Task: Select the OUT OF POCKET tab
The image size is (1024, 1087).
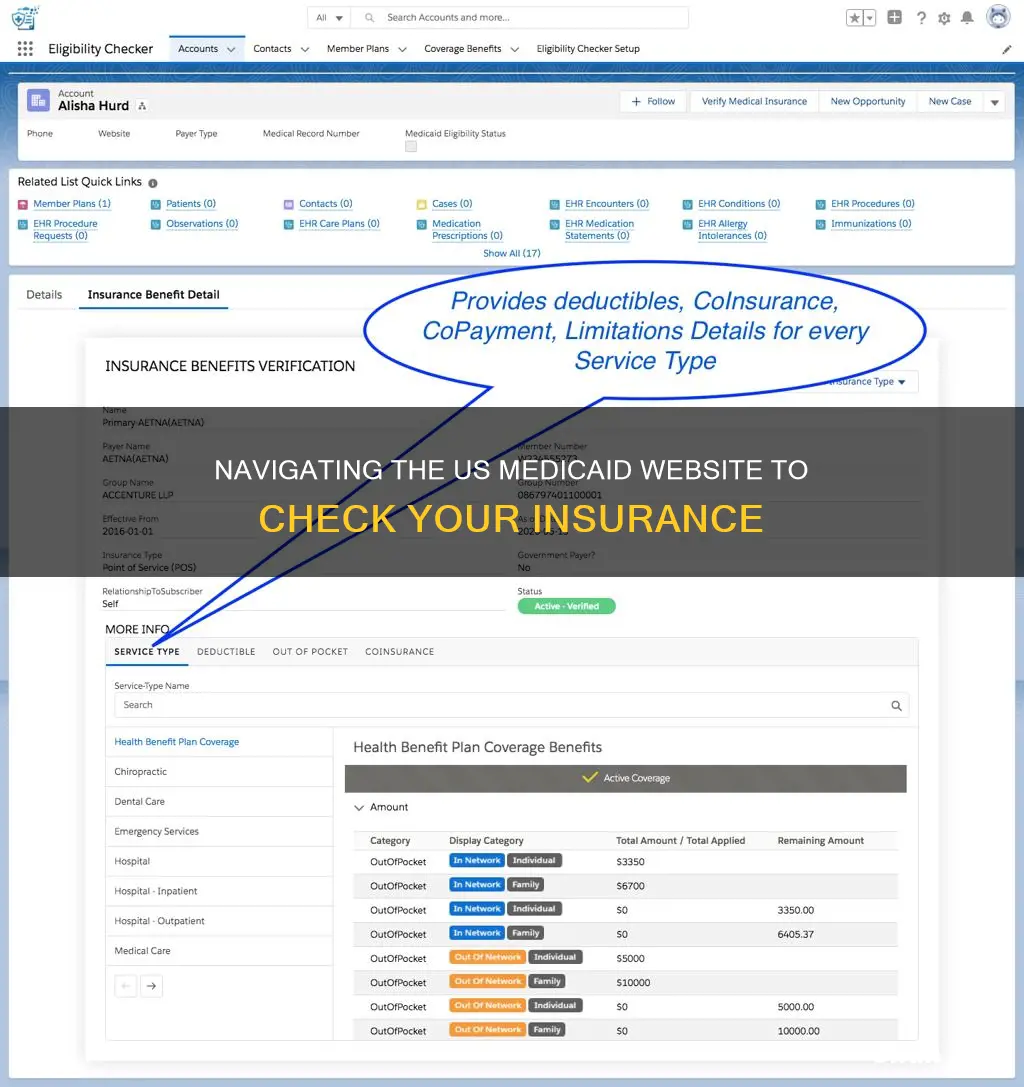Action: tap(310, 652)
